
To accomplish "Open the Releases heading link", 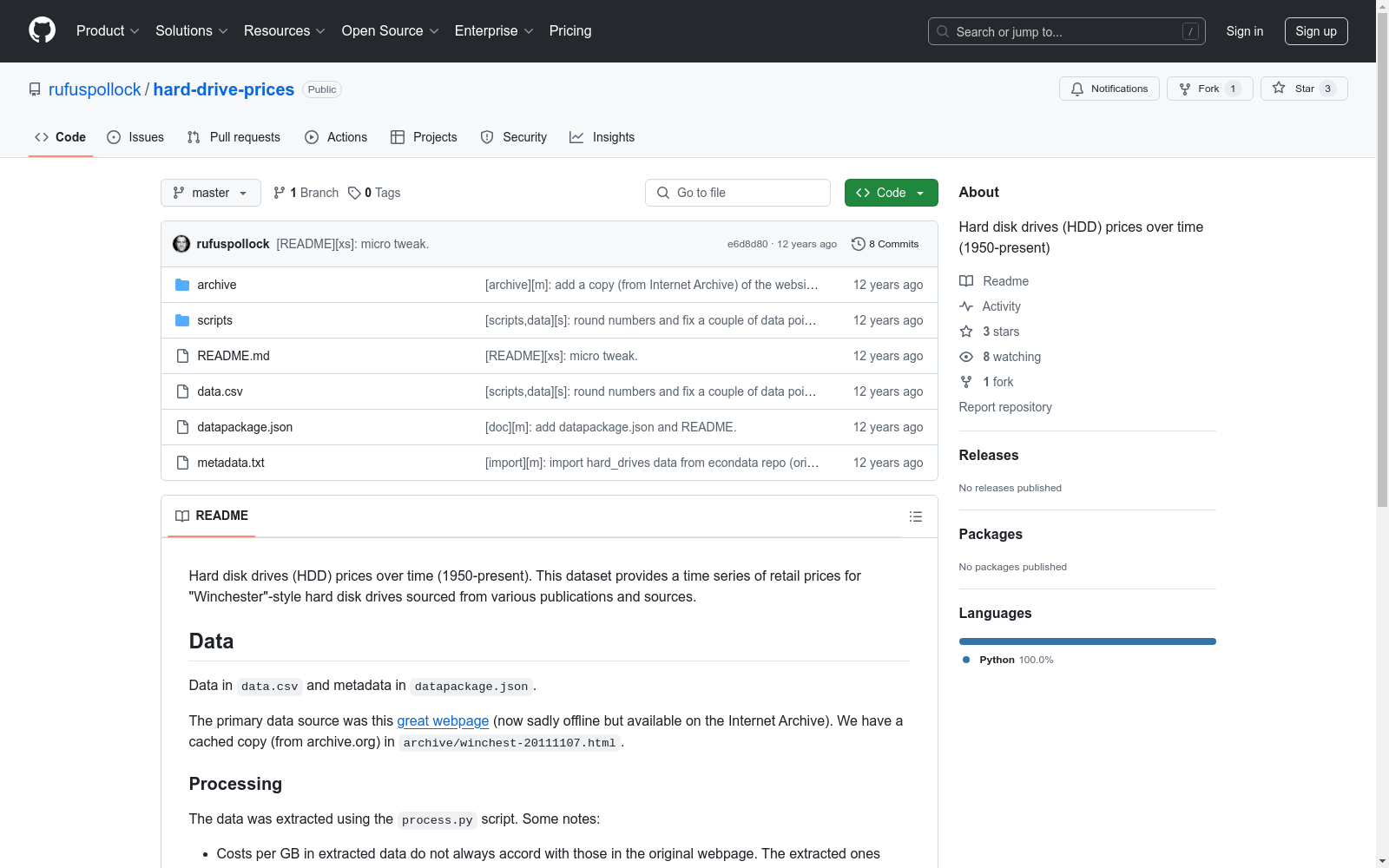I will (x=989, y=455).
